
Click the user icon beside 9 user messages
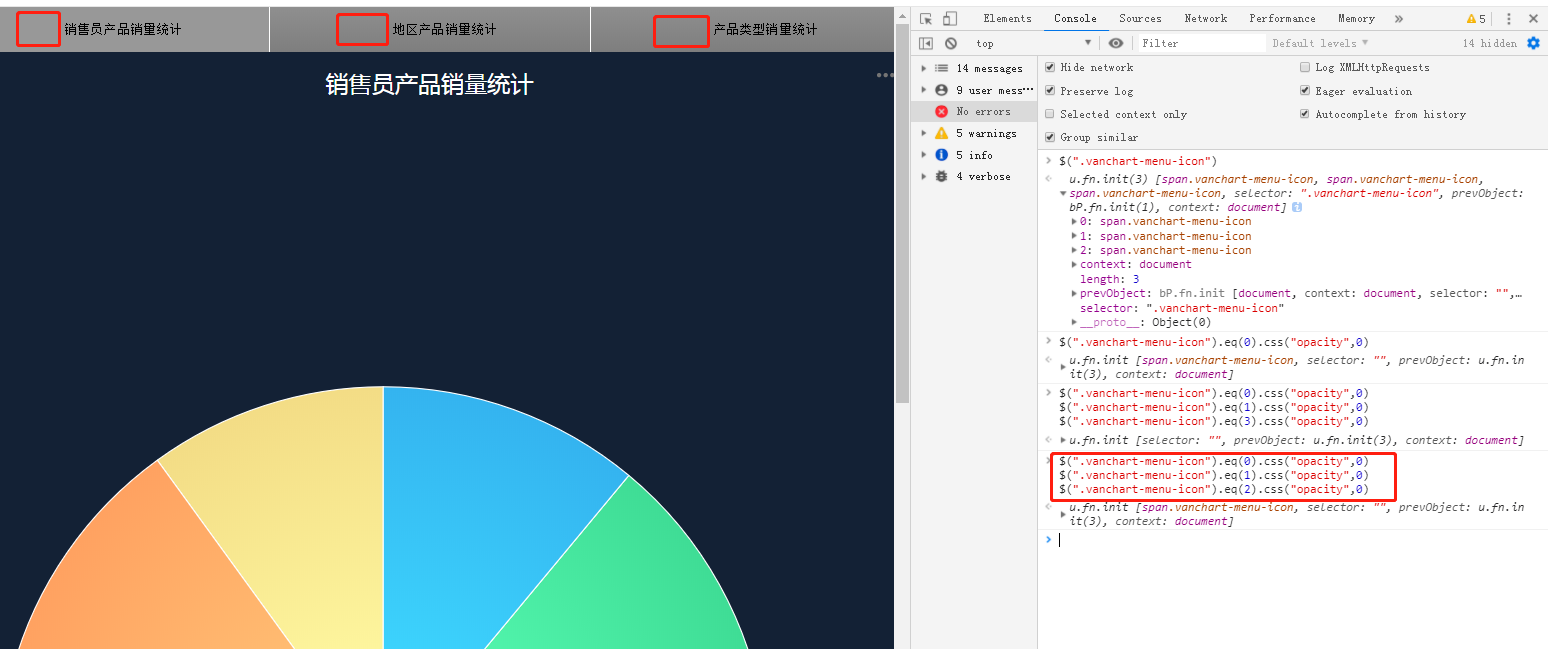pos(941,90)
